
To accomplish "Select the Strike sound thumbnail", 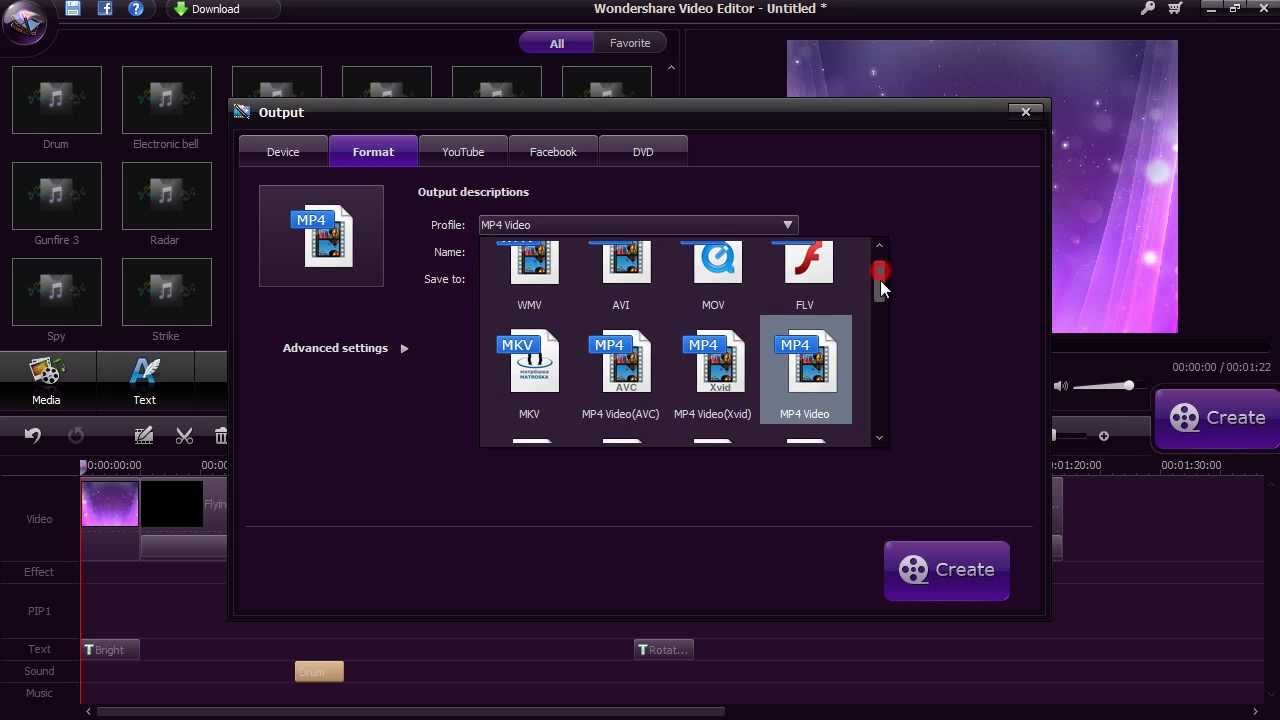I will pyautogui.click(x=167, y=292).
